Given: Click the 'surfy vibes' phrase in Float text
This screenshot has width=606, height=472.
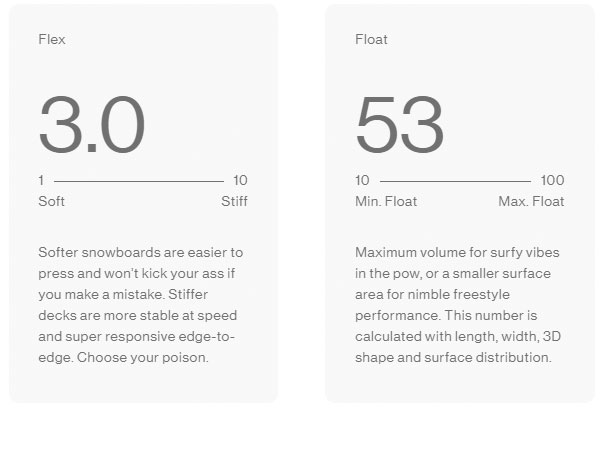Looking at the screenshot, I should (516, 253).
